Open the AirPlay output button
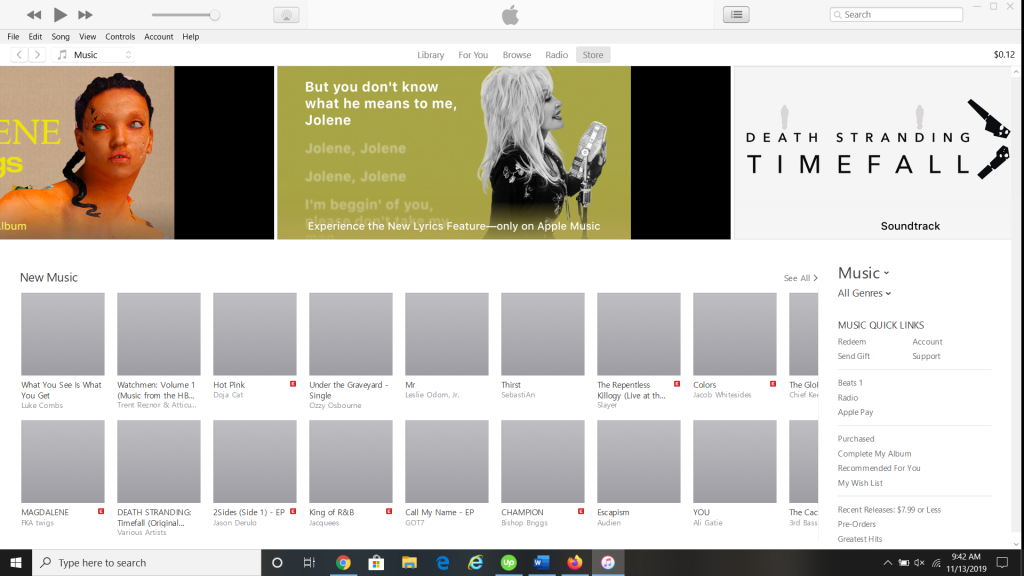The width and height of the screenshot is (1024, 576). 286,15
